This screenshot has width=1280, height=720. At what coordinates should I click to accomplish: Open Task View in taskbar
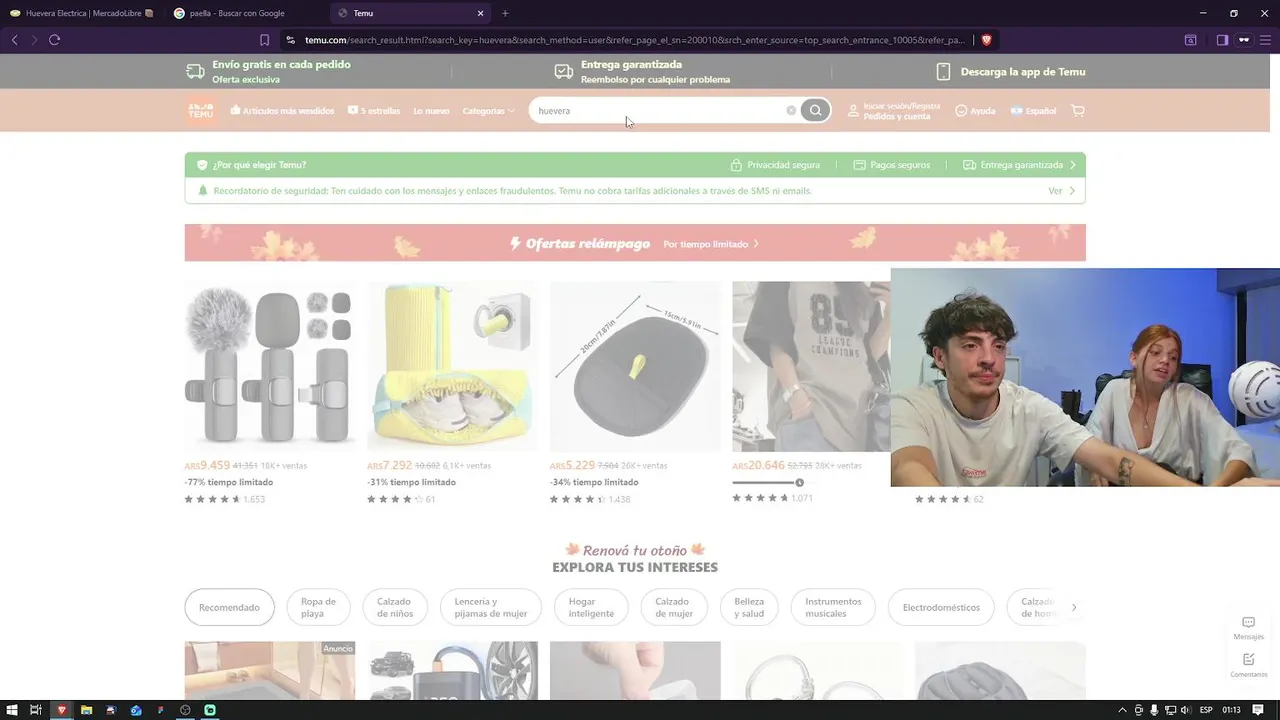tap(36, 710)
